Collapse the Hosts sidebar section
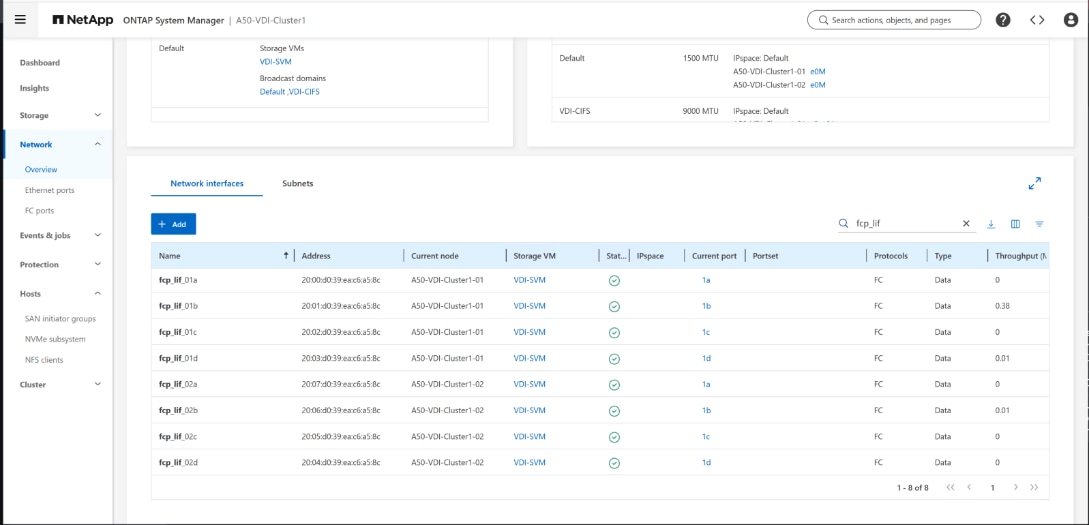 pyautogui.click(x=98, y=294)
